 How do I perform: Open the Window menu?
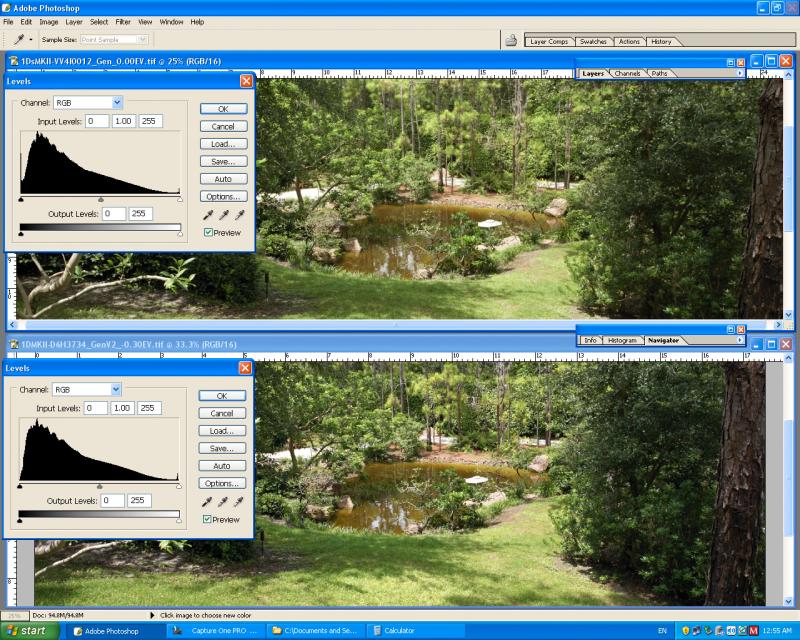pyautogui.click(x=171, y=22)
